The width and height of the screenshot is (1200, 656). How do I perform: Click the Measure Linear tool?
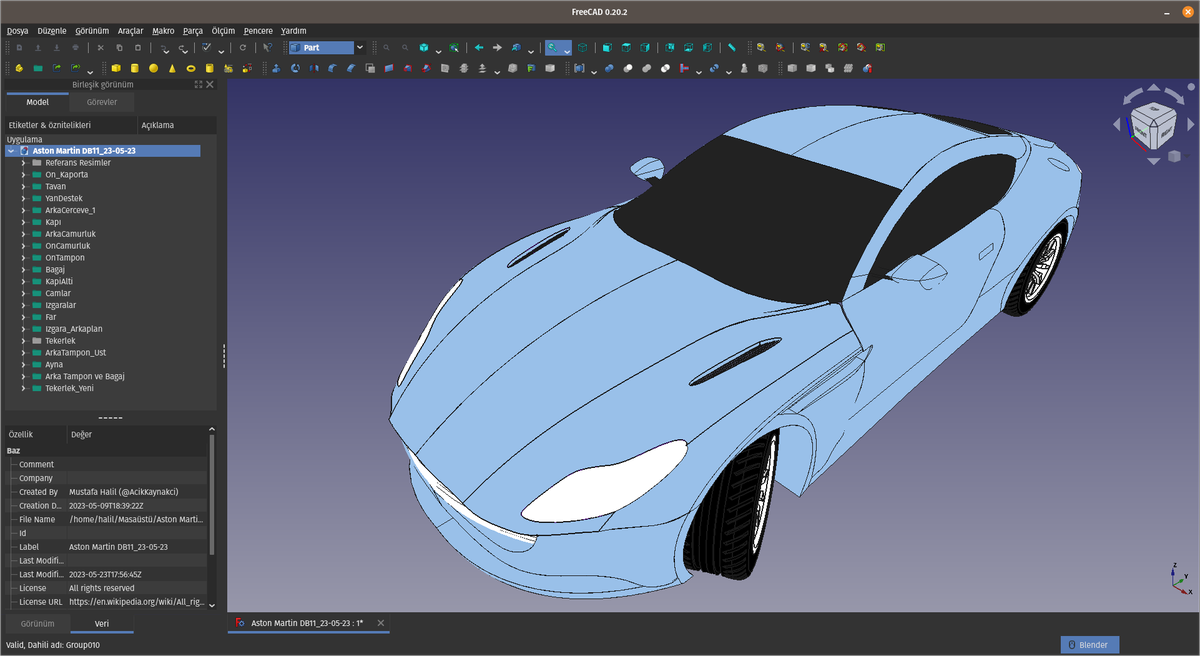pos(761,47)
